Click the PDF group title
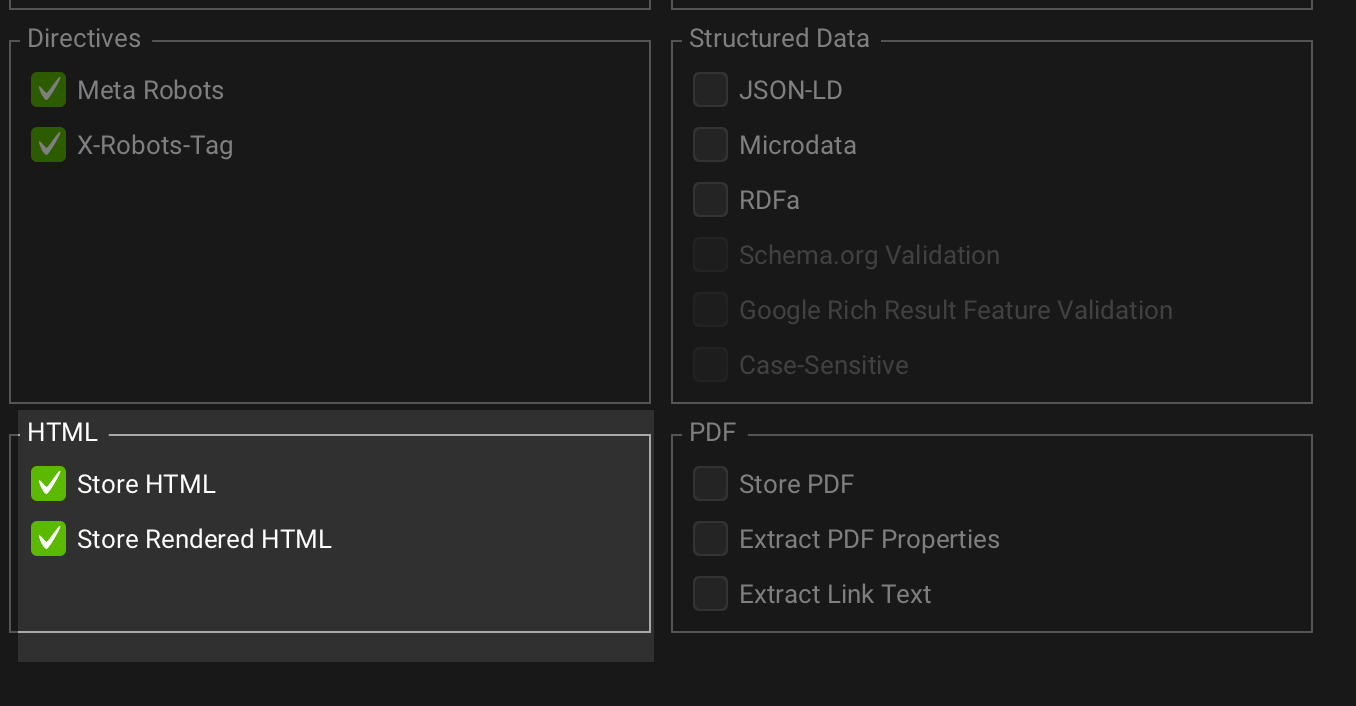This screenshot has height=706, width=1356. coord(712,433)
